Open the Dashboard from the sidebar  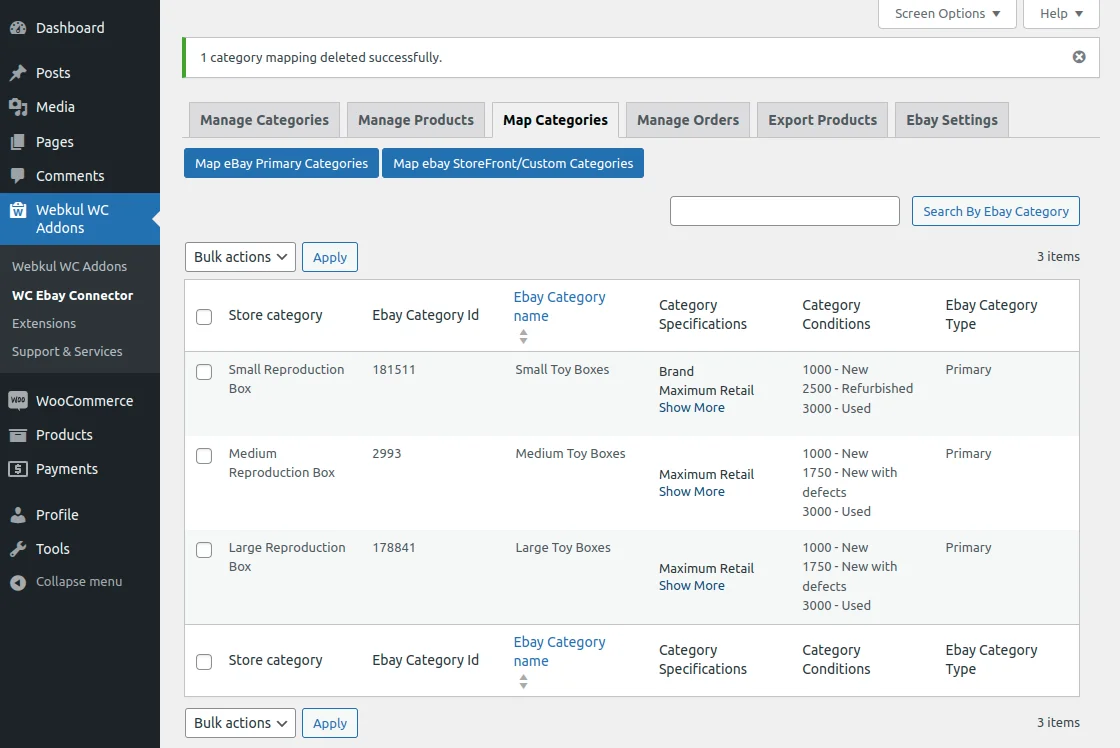pos(18,27)
